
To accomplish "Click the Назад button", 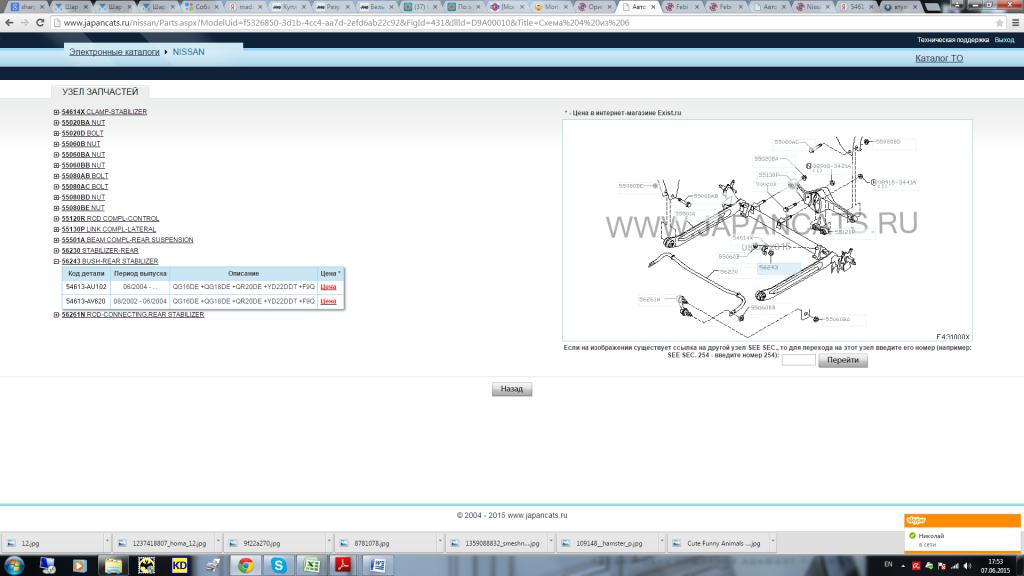I will (x=512, y=389).
